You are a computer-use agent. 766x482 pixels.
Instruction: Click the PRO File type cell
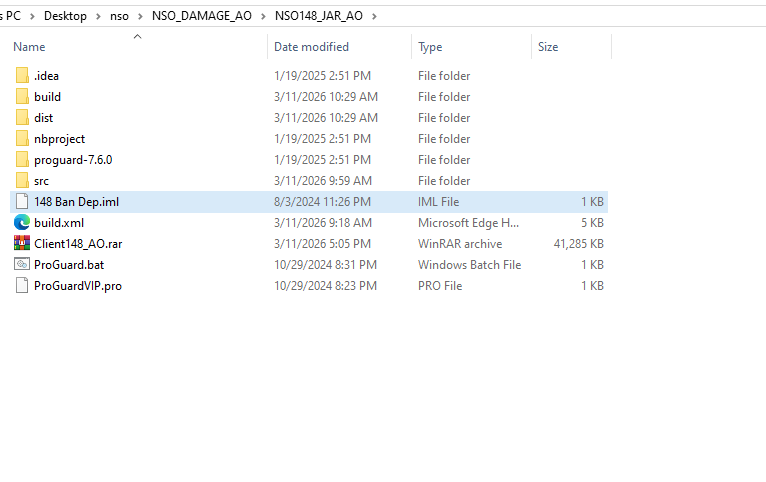pyautogui.click(x=440, y=286)
